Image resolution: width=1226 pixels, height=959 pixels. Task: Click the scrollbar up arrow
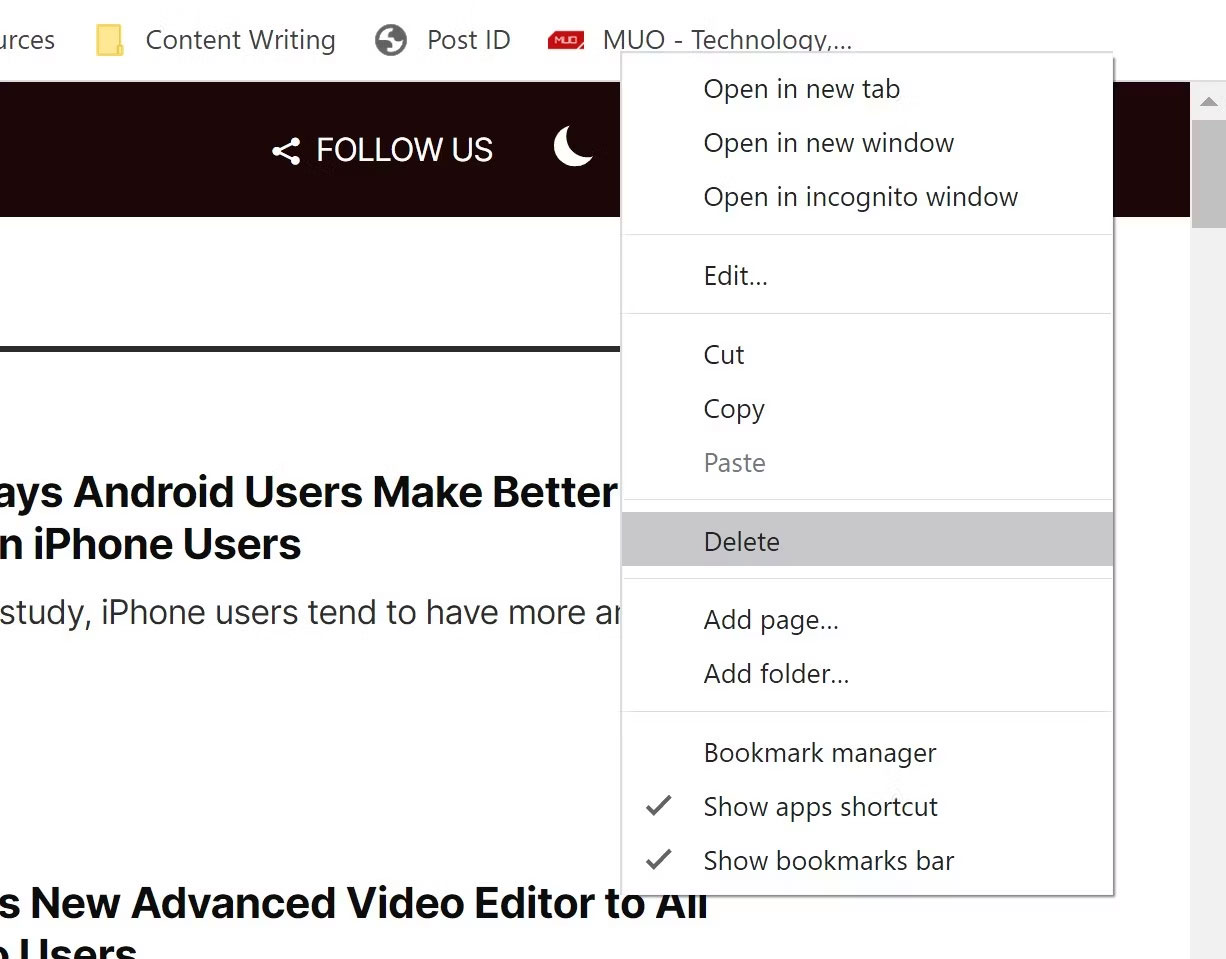click(x=1208, y=101)
